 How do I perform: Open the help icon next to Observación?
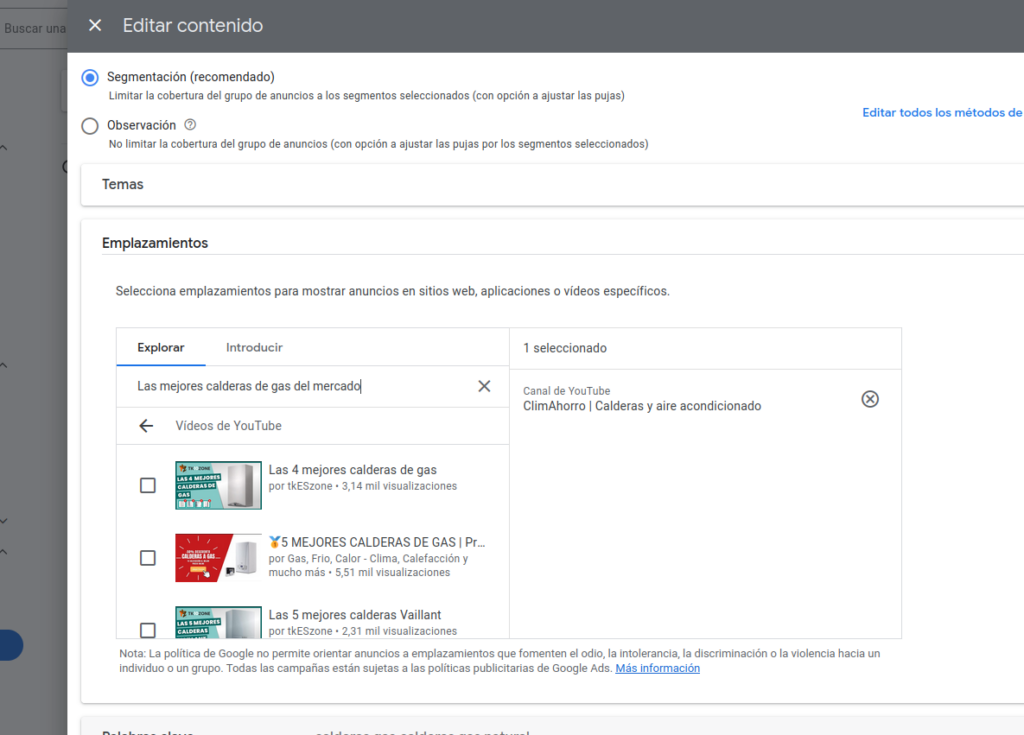[190, 125]
